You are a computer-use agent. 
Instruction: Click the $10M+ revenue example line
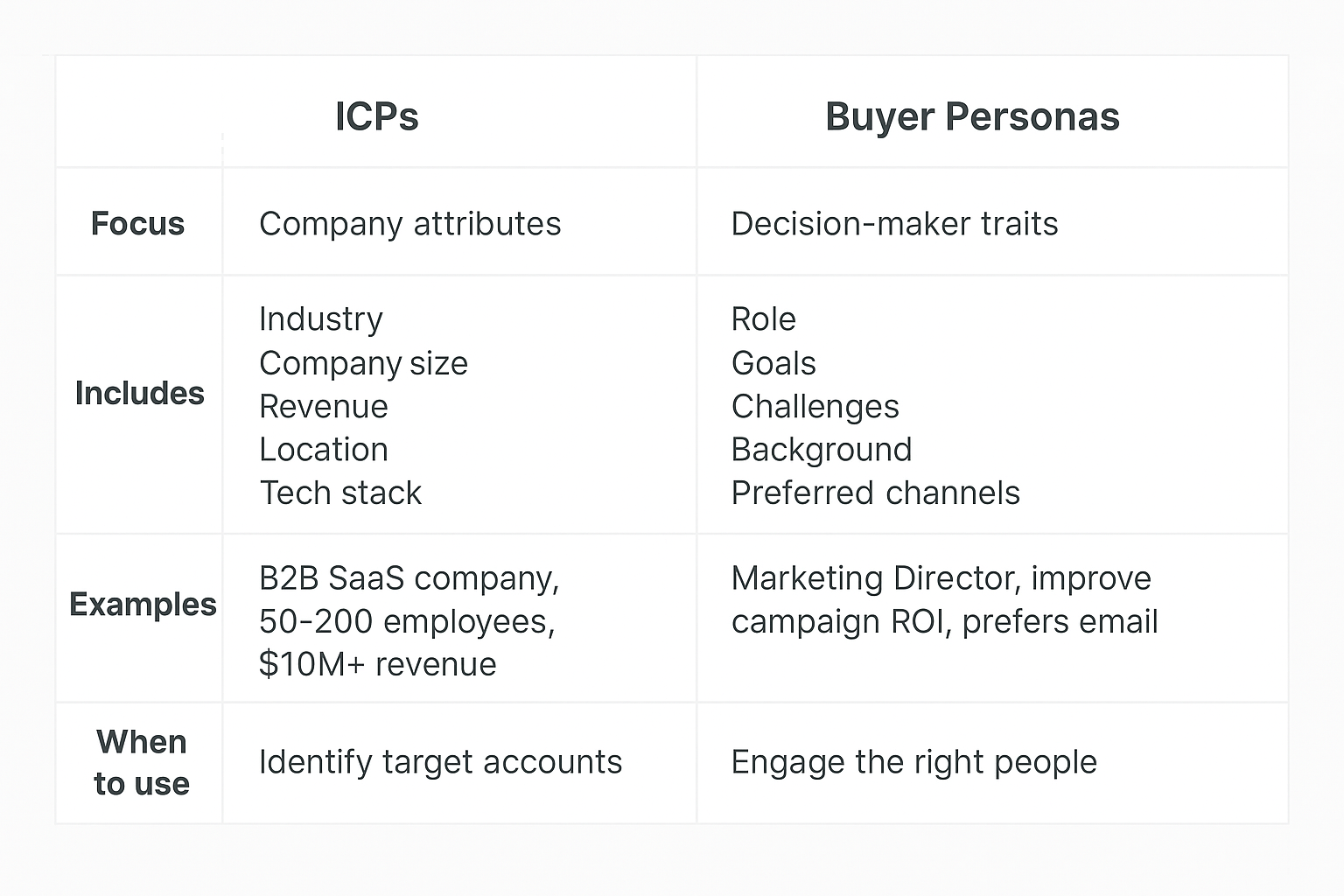377,665
